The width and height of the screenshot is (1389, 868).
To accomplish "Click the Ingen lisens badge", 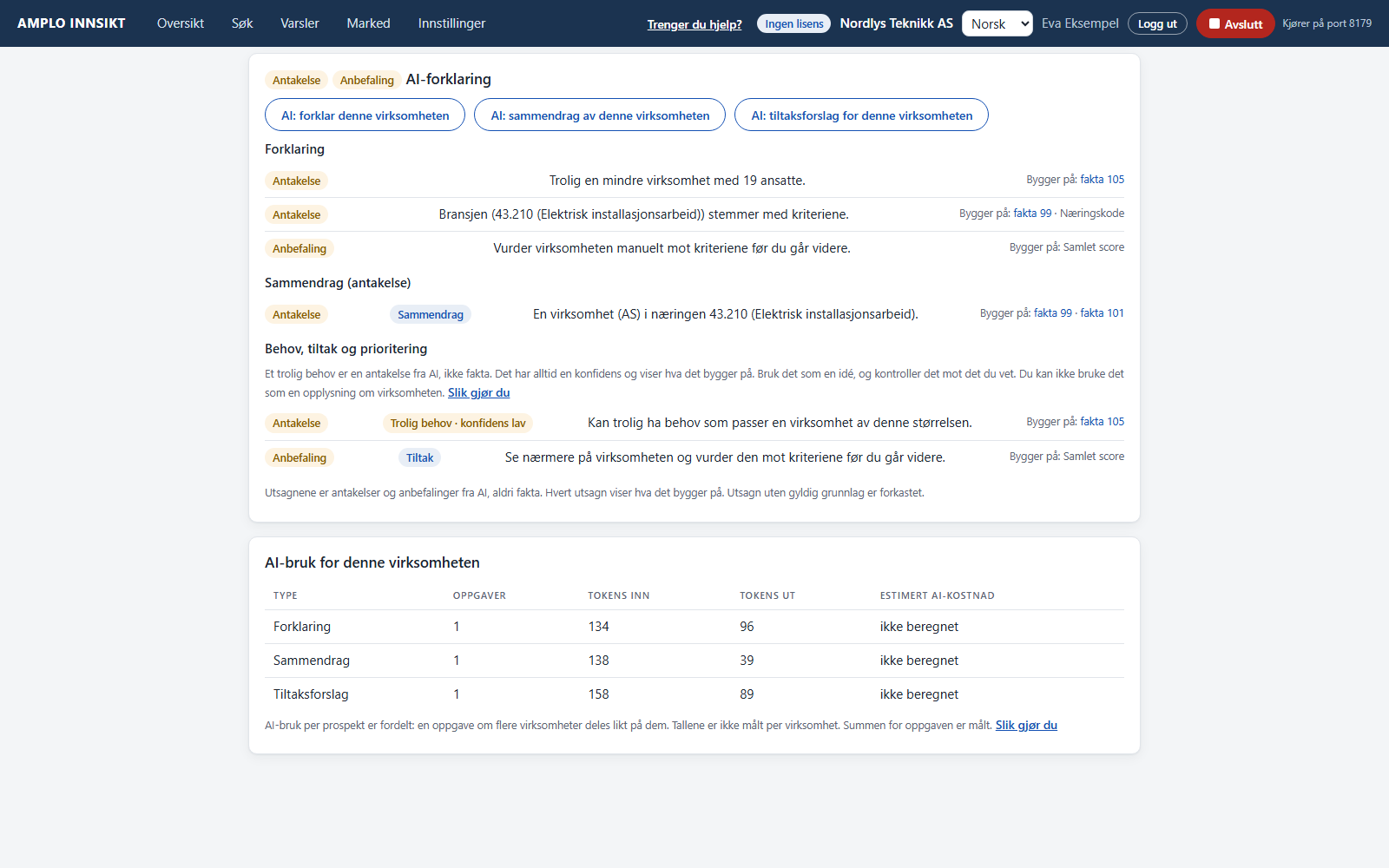I will click(793, 23).
